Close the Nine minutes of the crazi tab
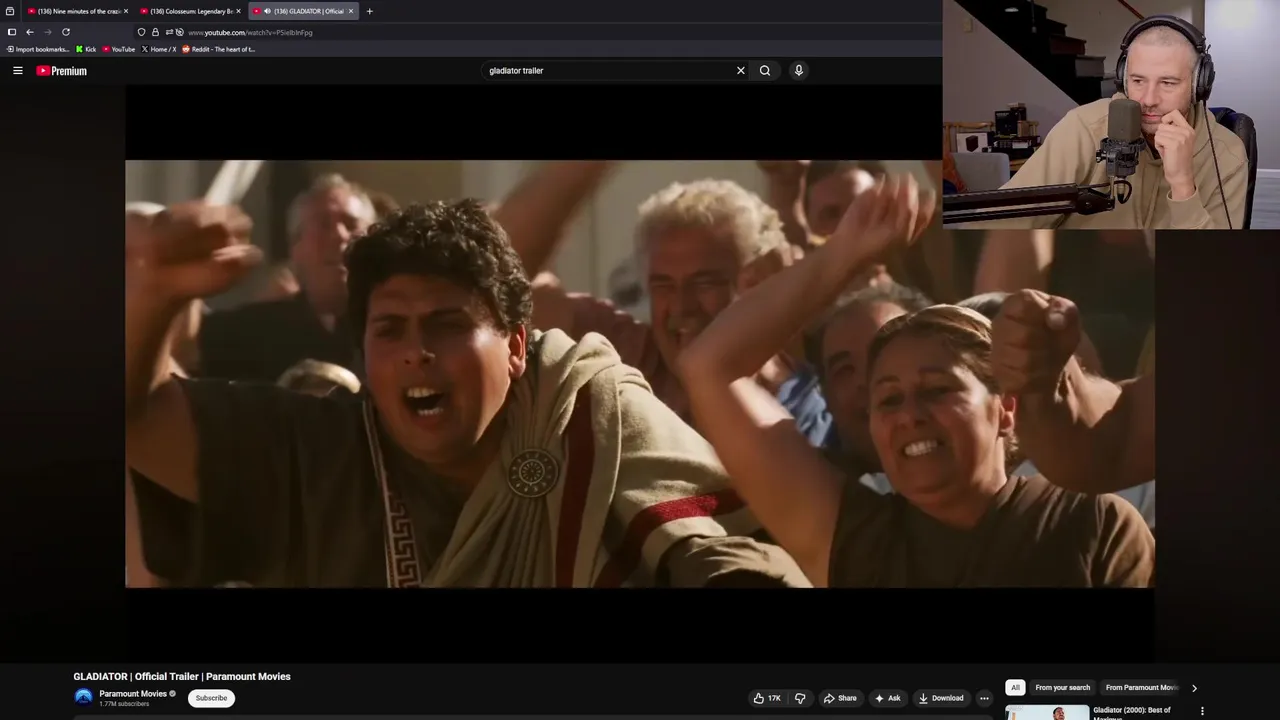The image size is (1280, 720). [x=126, y=11]
